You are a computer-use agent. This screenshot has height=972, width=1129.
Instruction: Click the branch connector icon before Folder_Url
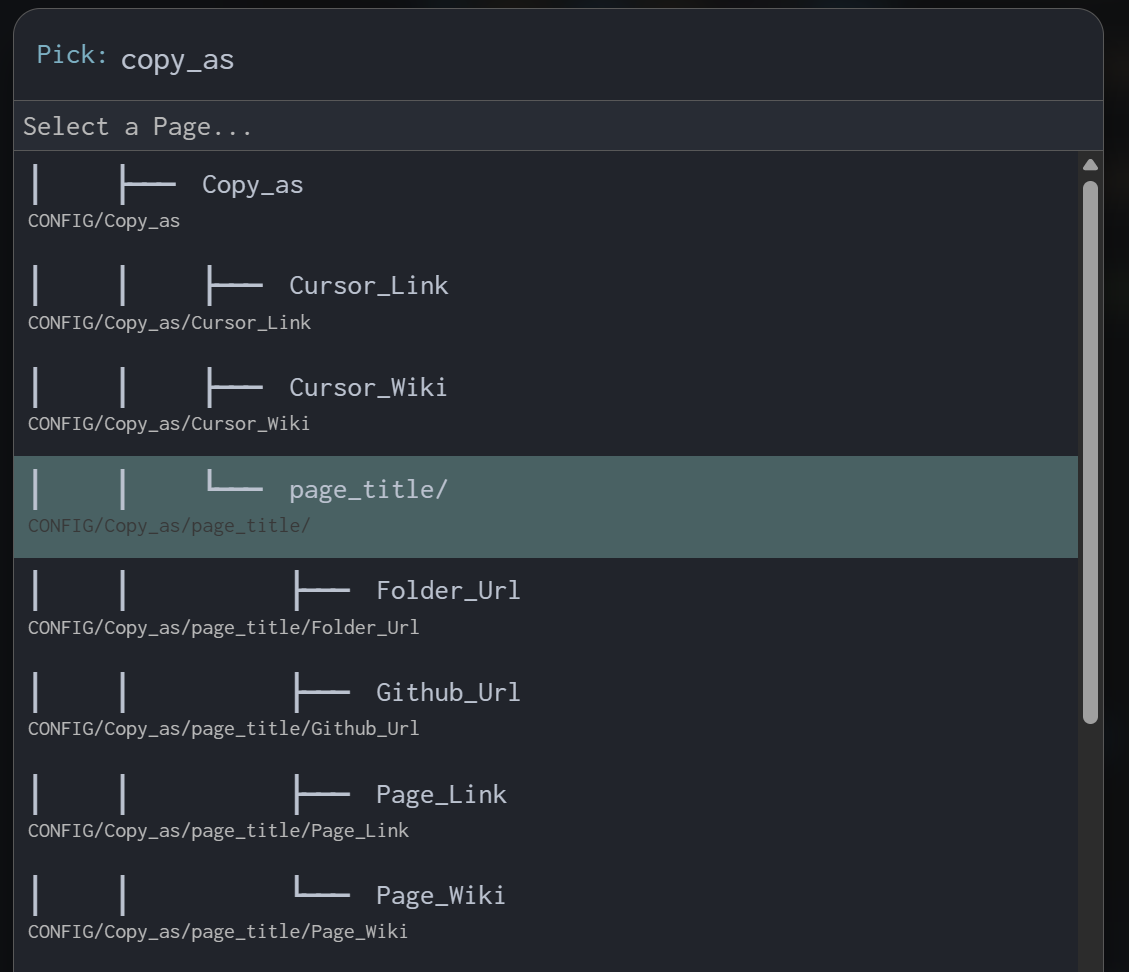click(x=322, y=591)
